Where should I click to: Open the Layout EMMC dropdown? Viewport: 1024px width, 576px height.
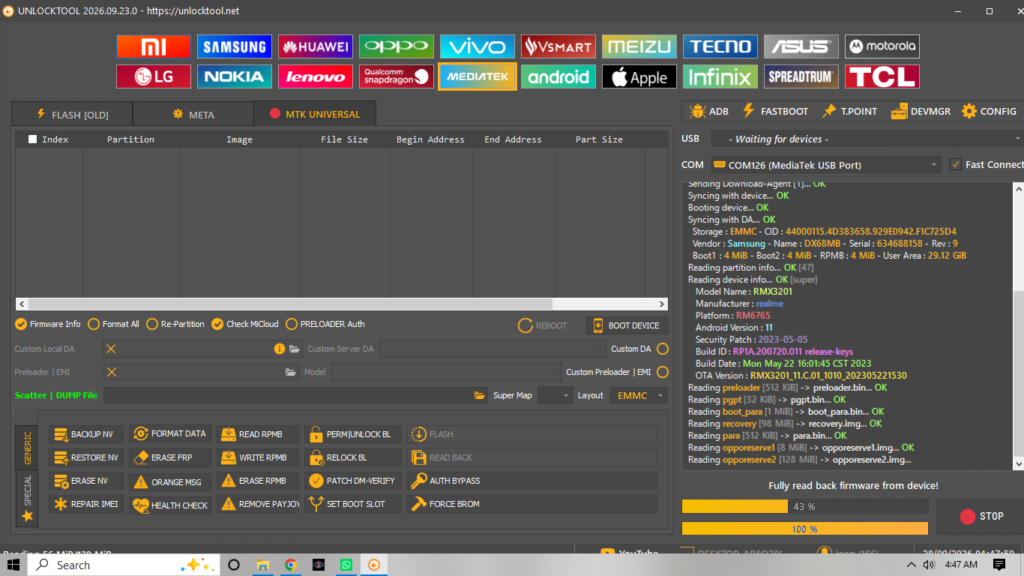pos(638,396)
